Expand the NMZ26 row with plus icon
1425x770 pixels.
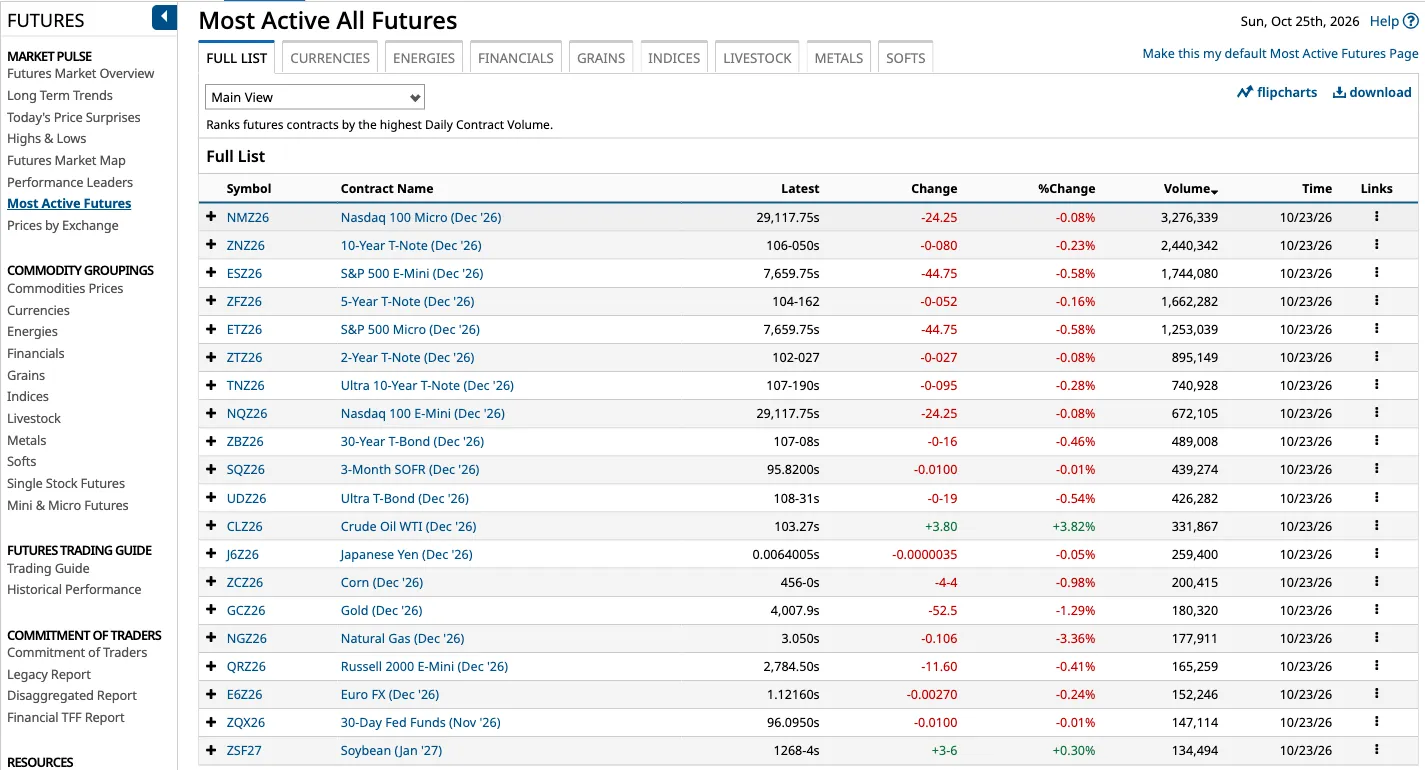coord(211,216)
